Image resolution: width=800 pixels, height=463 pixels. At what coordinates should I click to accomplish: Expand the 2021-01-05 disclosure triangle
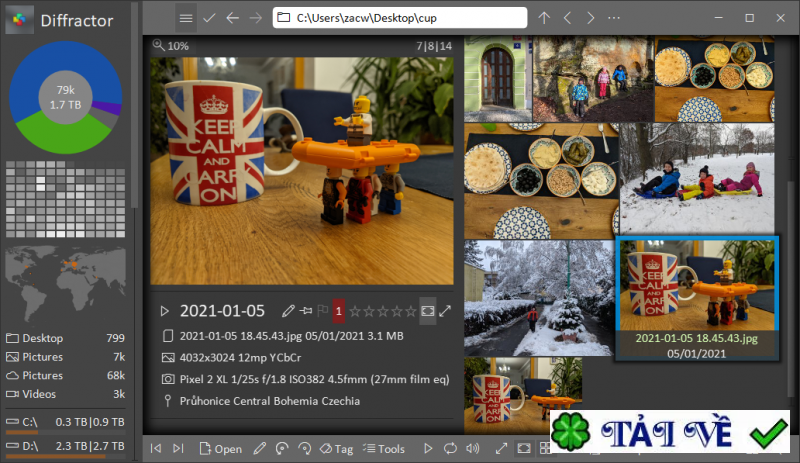click(164, 311)
